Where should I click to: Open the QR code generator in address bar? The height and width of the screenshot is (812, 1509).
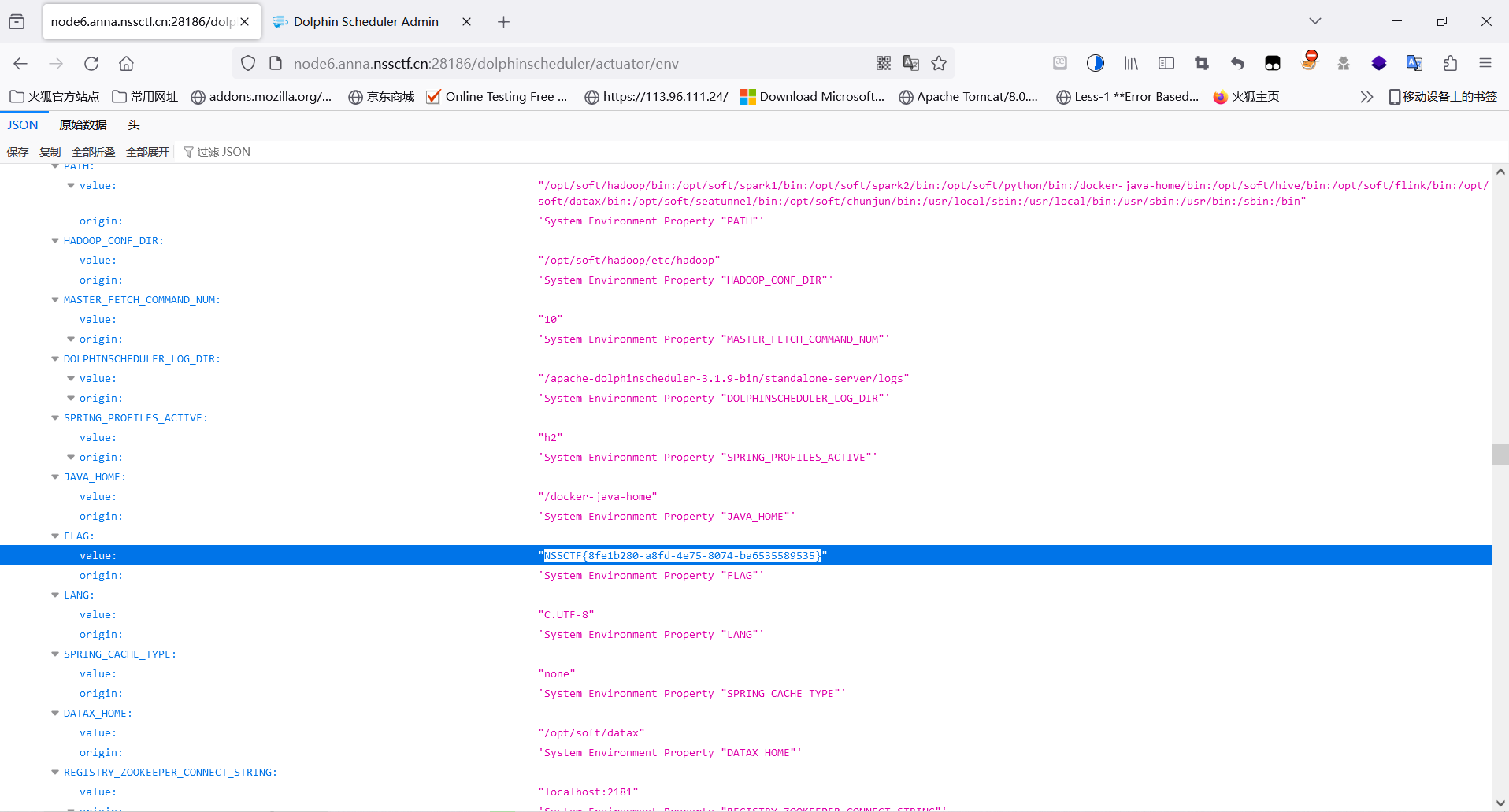tap(884, 64)
